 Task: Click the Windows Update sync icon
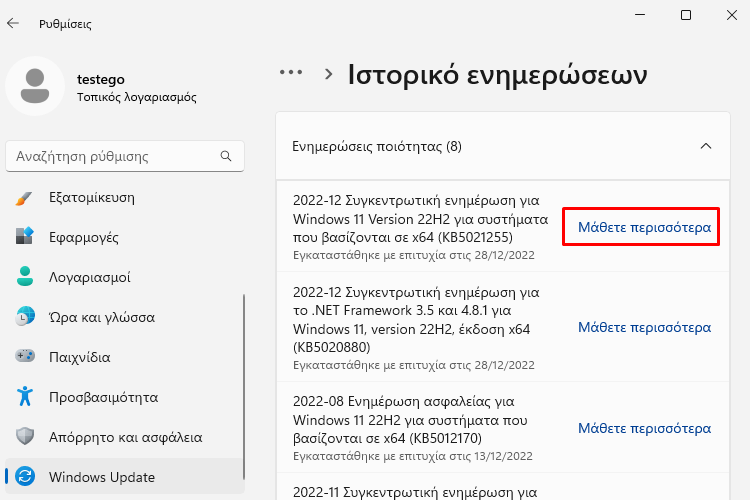coord(25,477)
